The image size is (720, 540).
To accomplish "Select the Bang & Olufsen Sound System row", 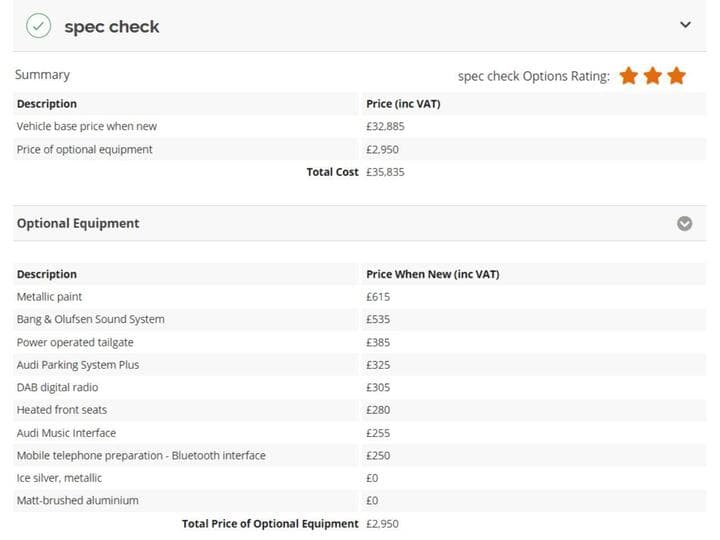I will (x=360, y=319).
